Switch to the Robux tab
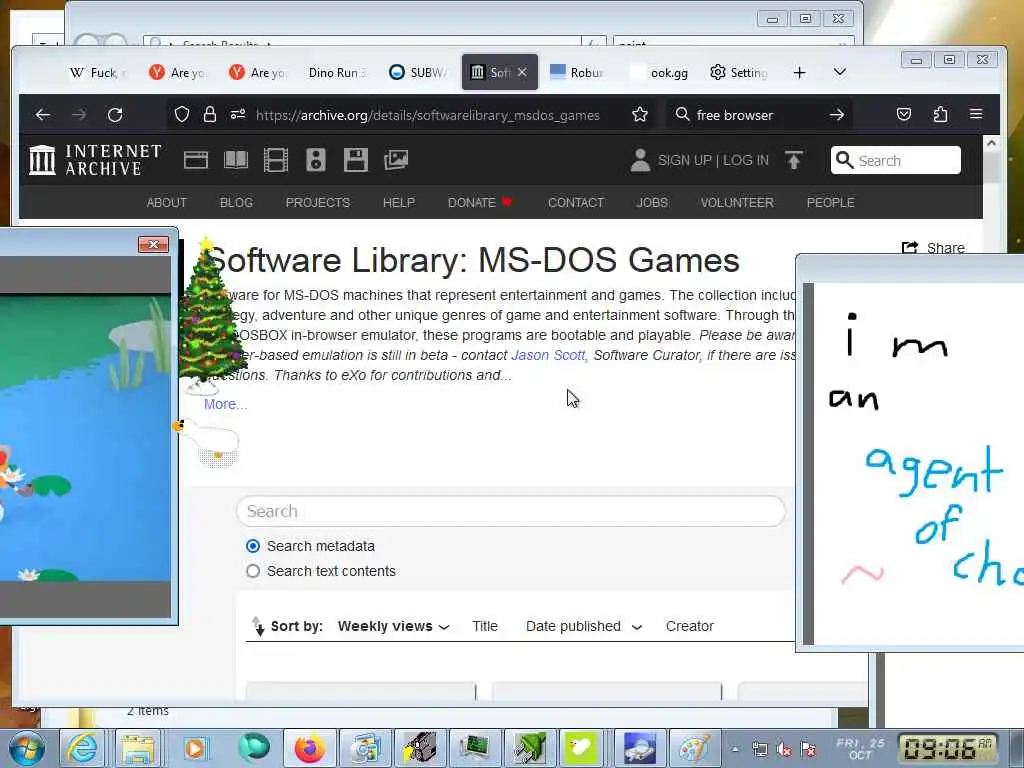 [x=577, y=72]
